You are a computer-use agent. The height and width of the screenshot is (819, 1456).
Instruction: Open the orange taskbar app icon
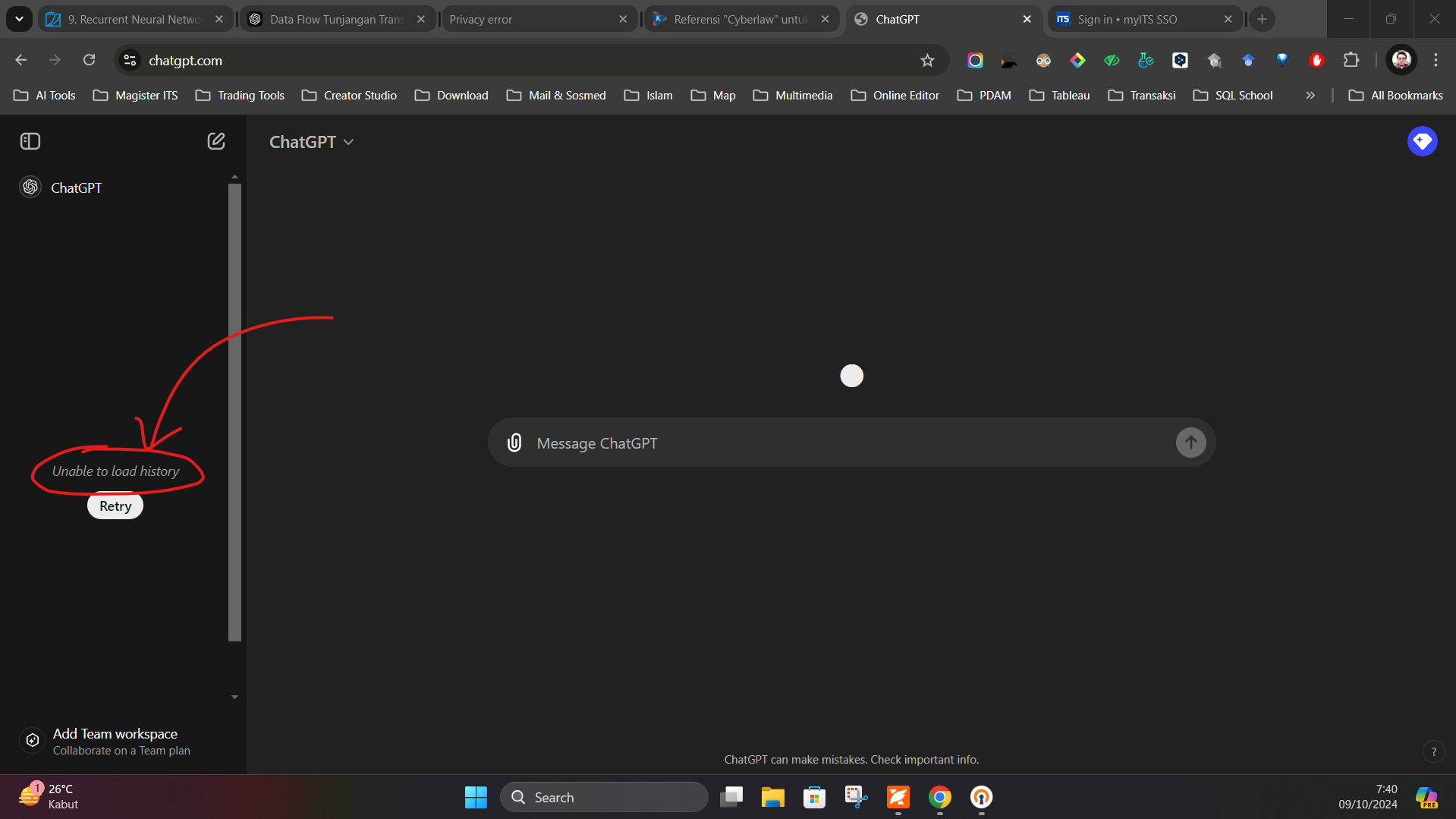click(x=898, y=797)
